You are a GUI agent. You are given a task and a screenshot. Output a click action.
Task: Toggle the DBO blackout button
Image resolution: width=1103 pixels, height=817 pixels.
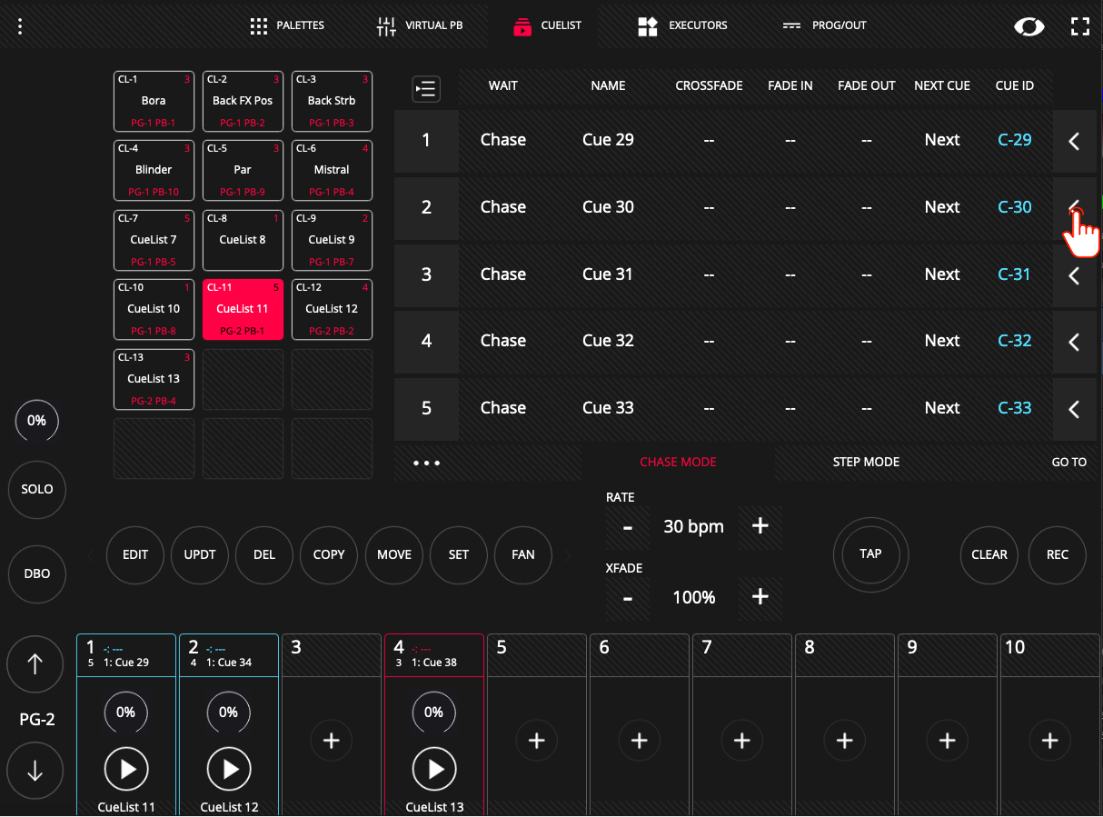pyautogui.click(x=37, y=574)
